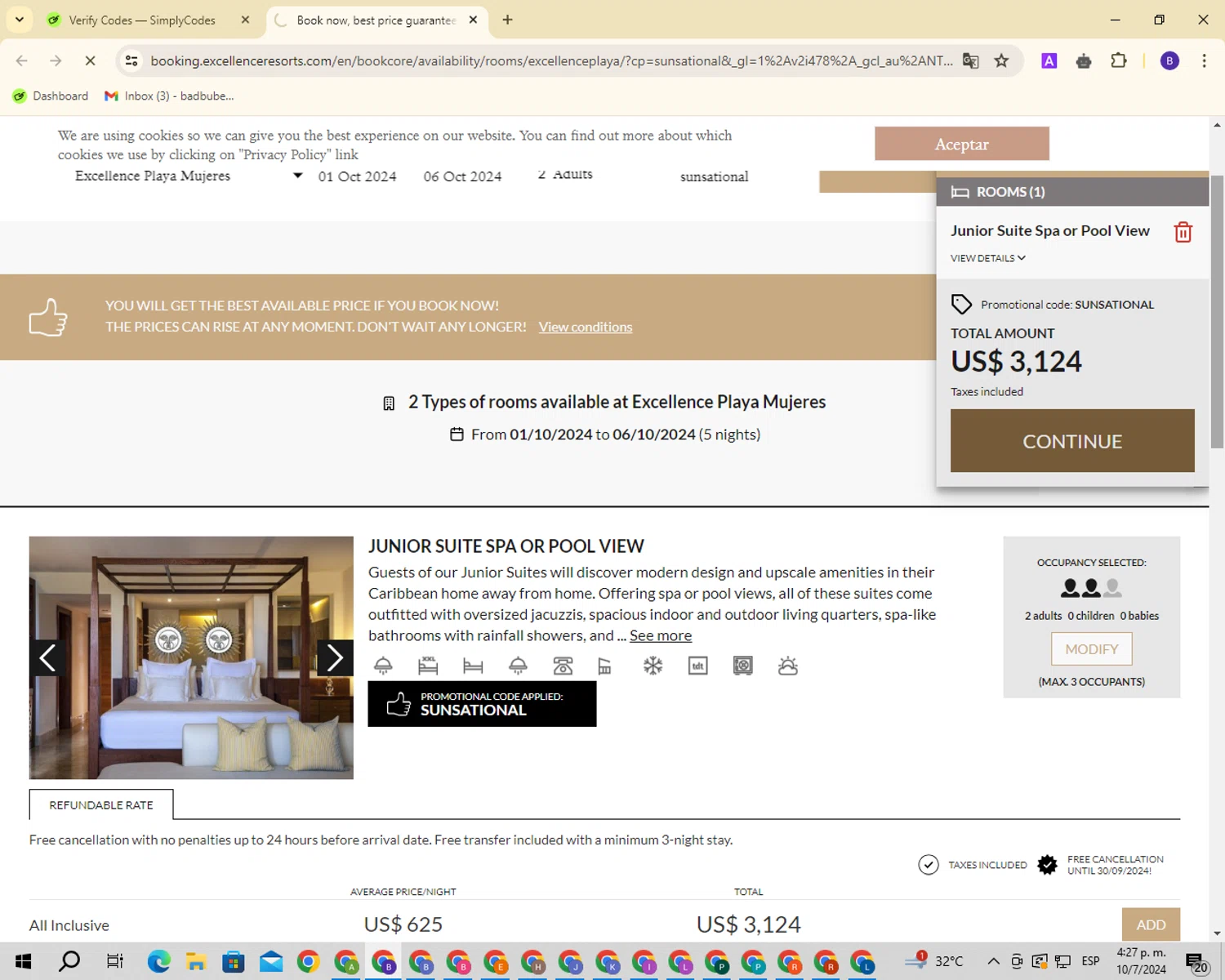The height and width of the screenshot is (980, 1225).
Task: Open the notification center icon
Action: point(1196,961)
